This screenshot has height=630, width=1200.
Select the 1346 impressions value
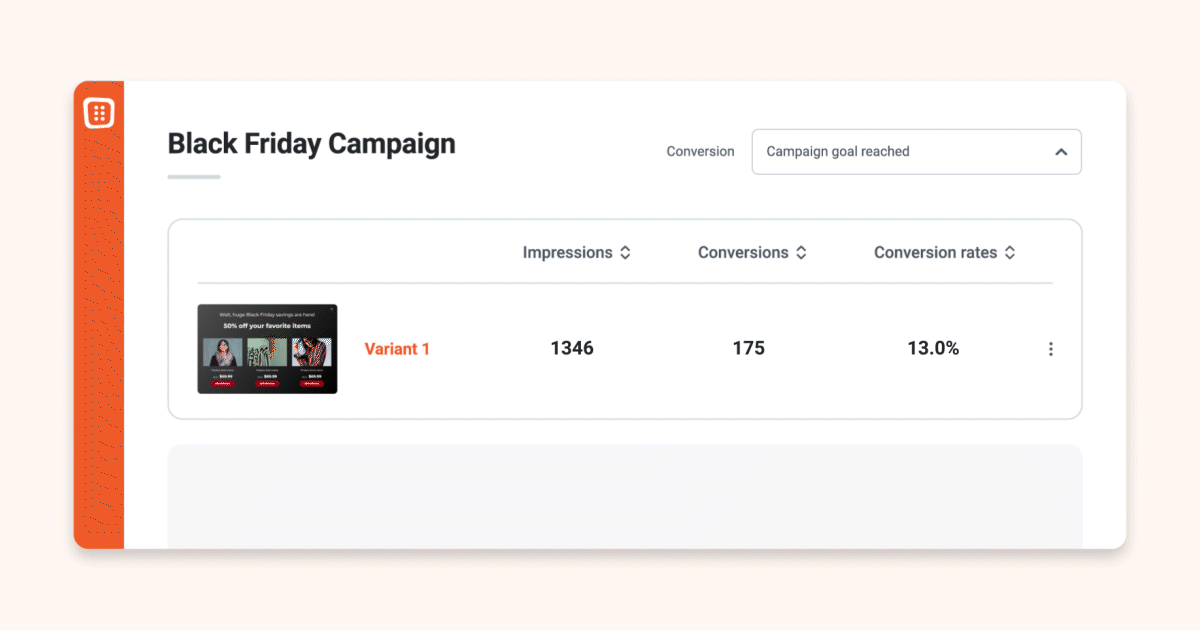(x=572, y=348)
